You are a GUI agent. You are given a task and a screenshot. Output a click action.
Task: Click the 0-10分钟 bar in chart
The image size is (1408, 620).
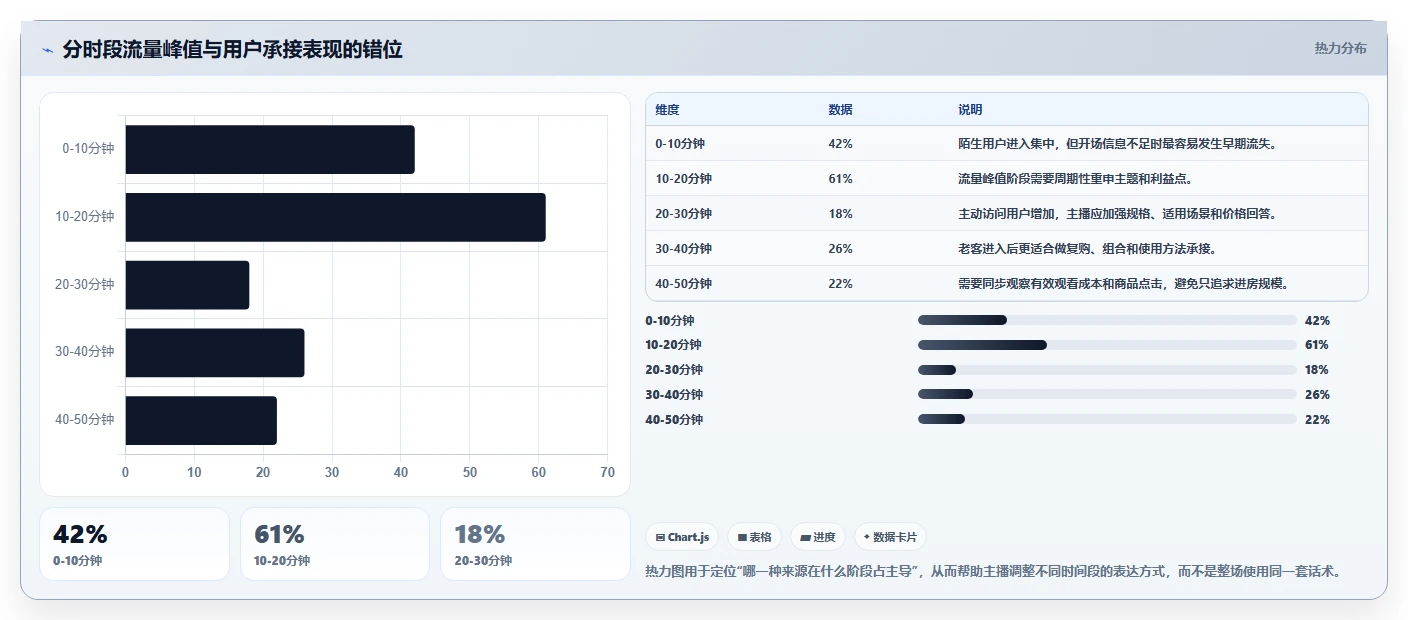coord(270,150)
